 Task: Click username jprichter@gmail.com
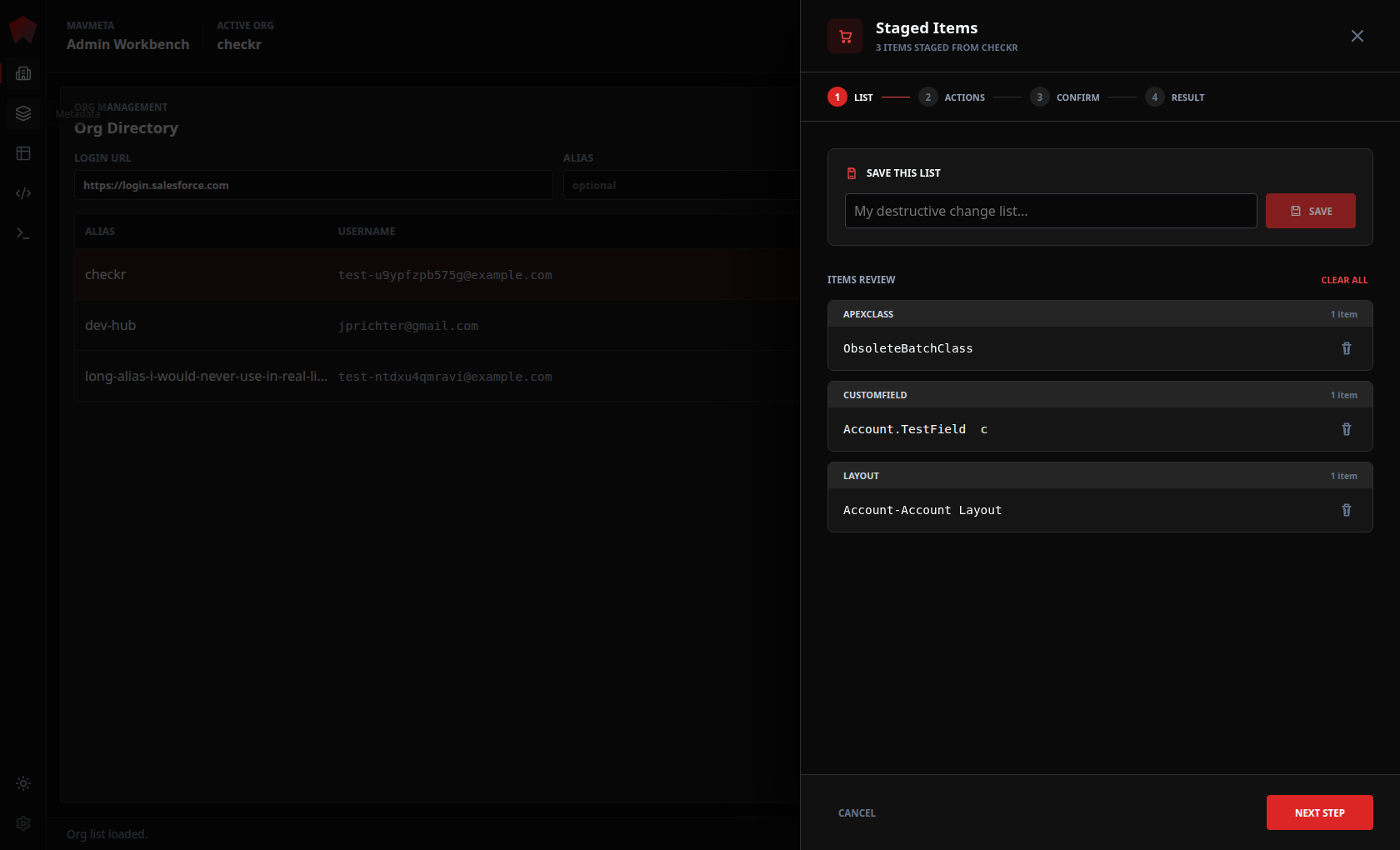408,326
